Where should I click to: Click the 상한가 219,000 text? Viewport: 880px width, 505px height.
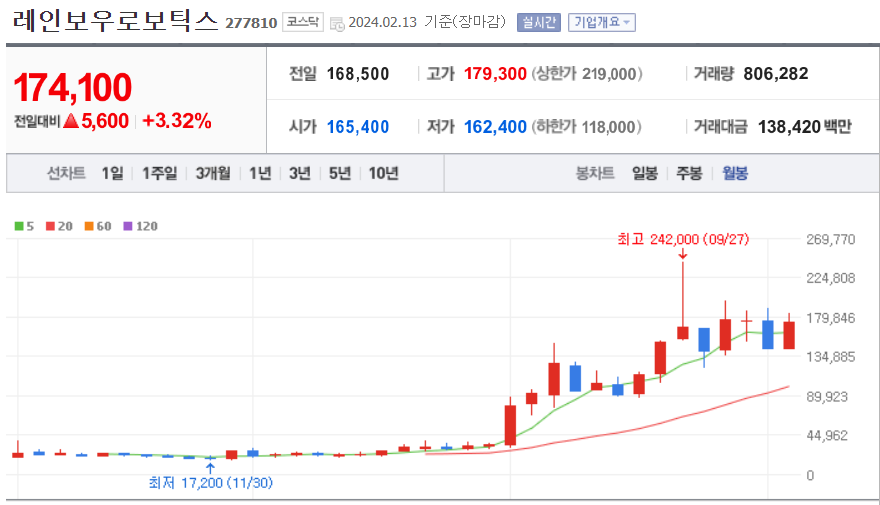click(587, 74)
